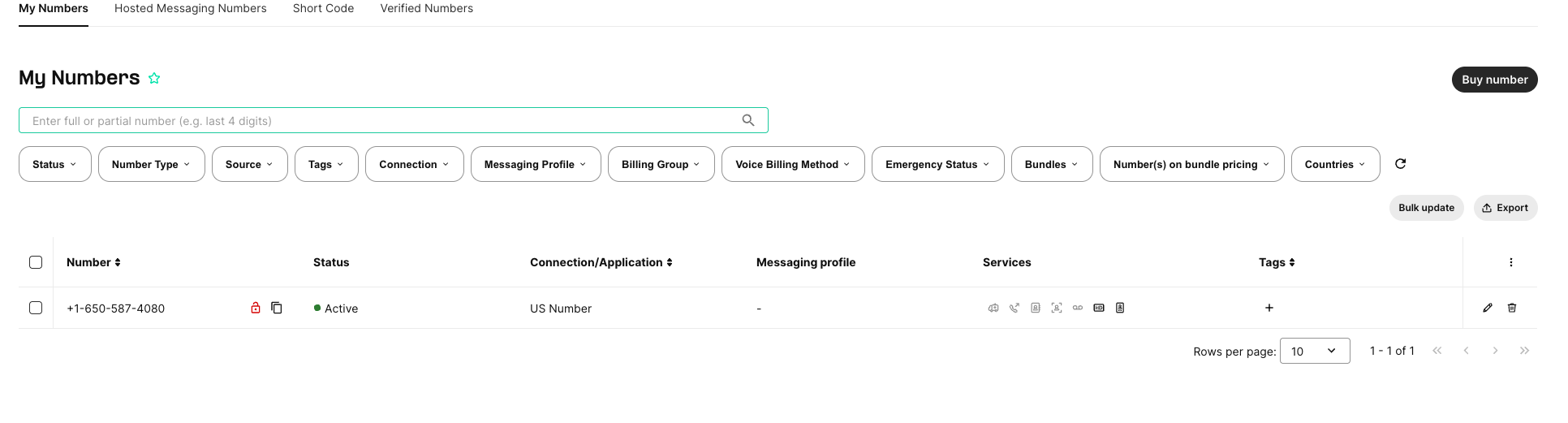Tick the select-all checkbox in the header
The width and height of the screenshot is (1568, 423).
point(36,262)
